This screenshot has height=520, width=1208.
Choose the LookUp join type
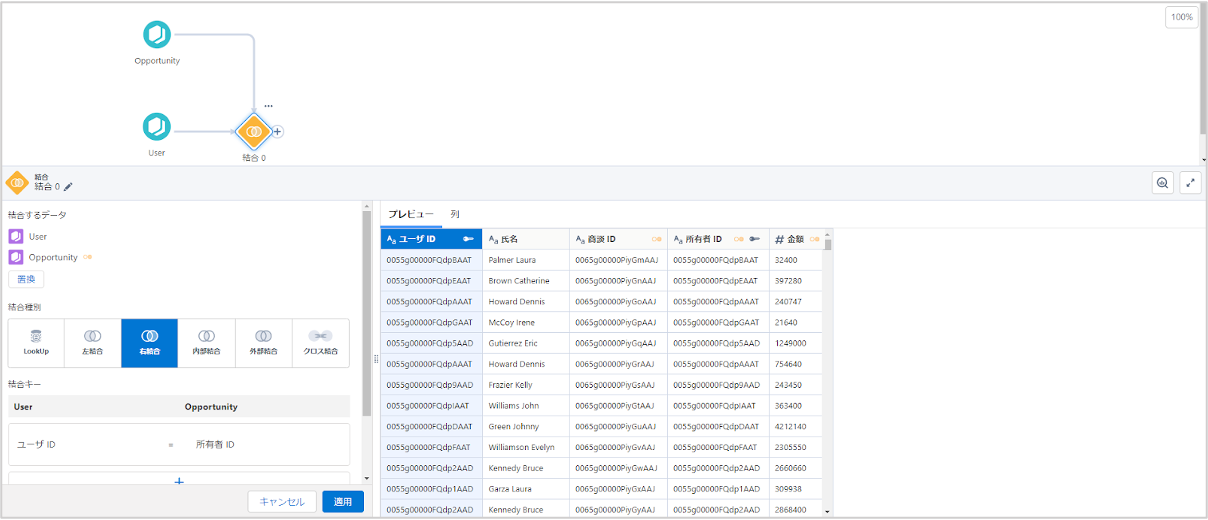pos(36,343)
